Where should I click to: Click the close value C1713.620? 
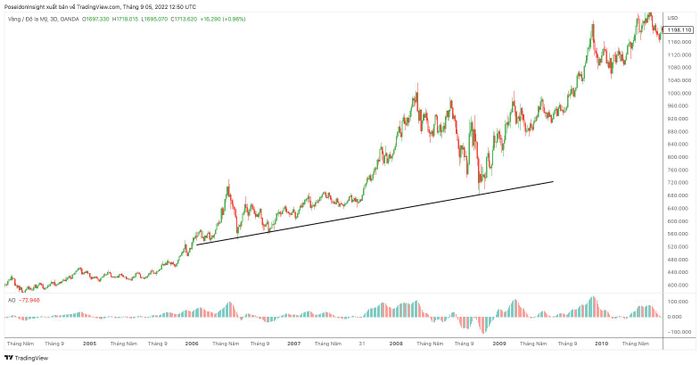(x=183, y=19)
